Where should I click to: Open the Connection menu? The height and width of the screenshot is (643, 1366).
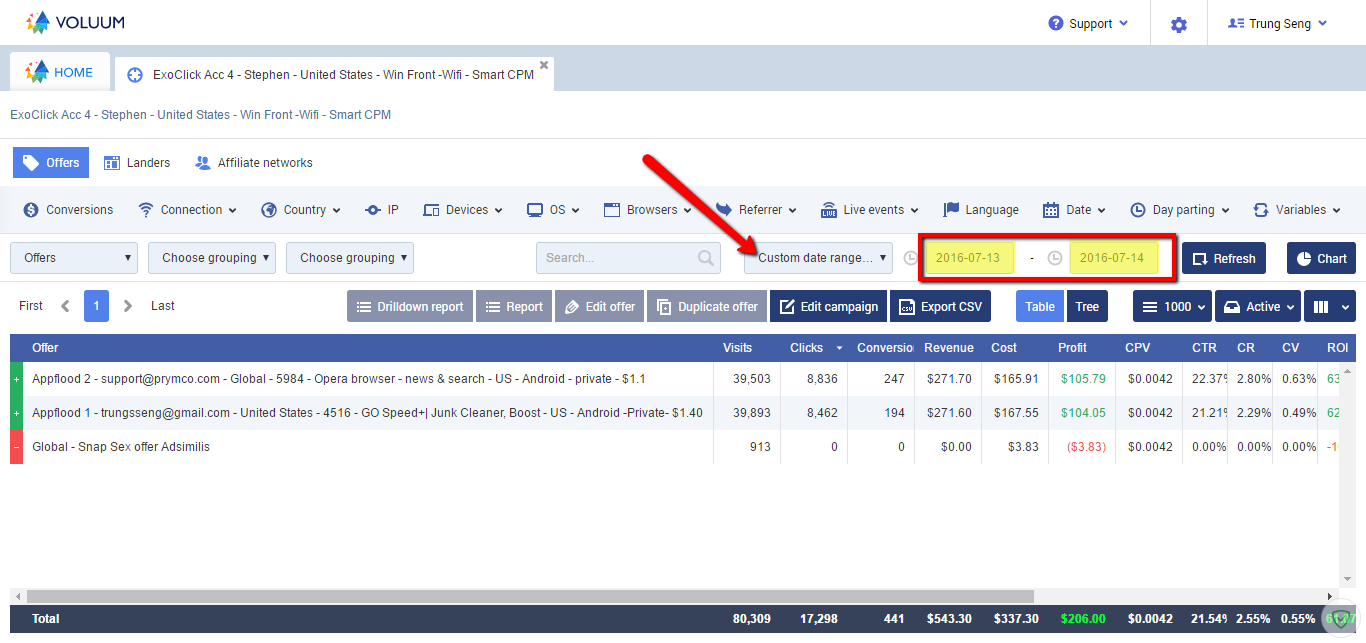click(187, 210)
